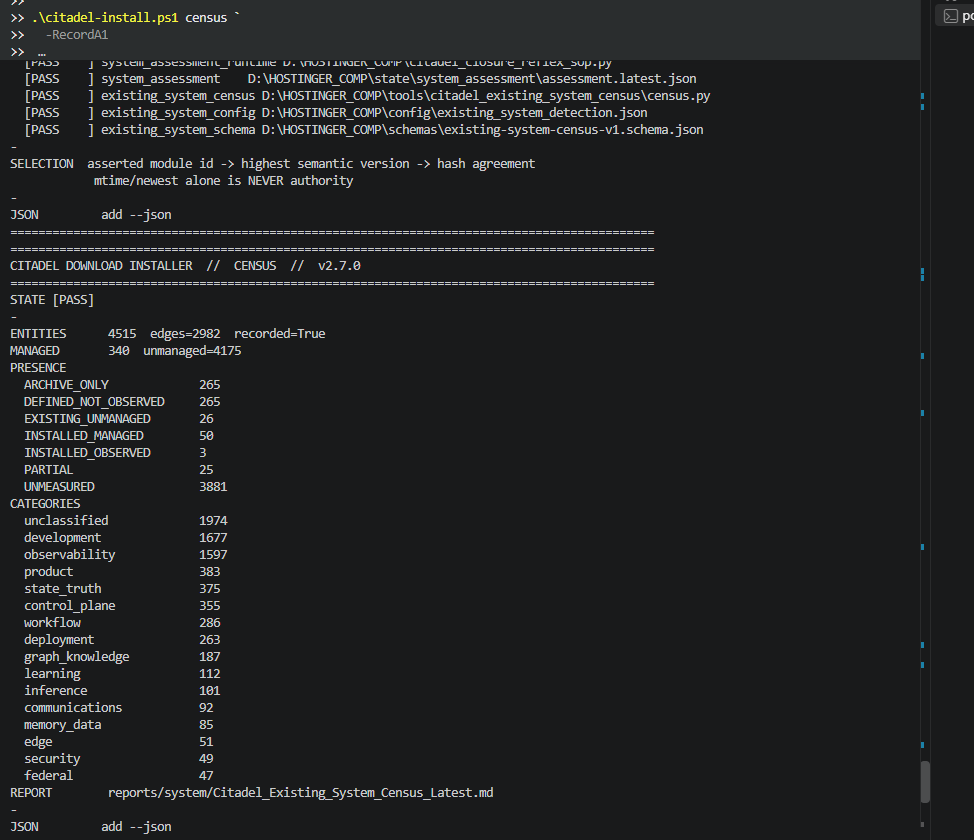Click the census.py file path
974x840 pixels.
pos(486,96)
